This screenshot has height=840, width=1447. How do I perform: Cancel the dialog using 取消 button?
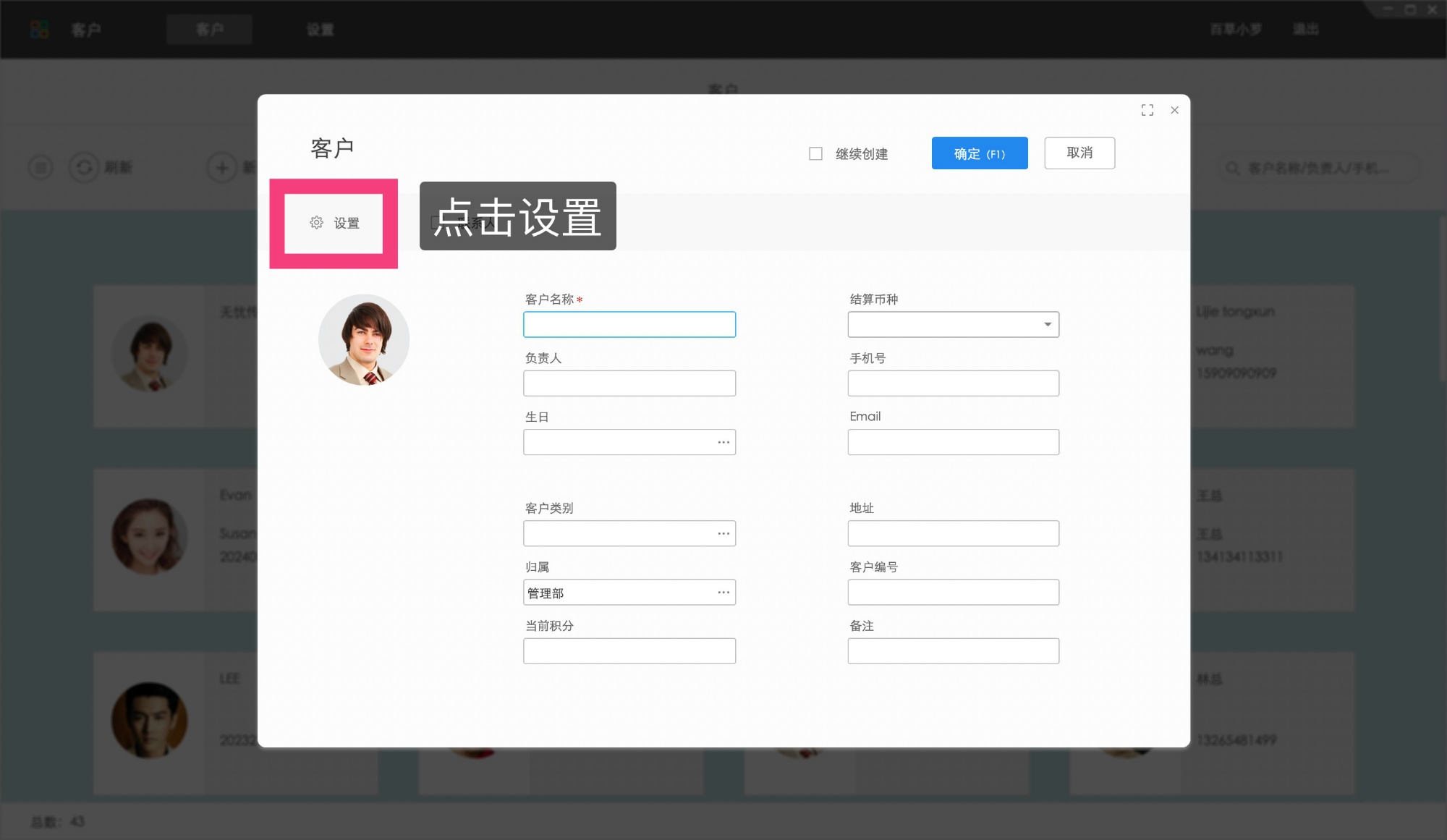pos(1079,153)
